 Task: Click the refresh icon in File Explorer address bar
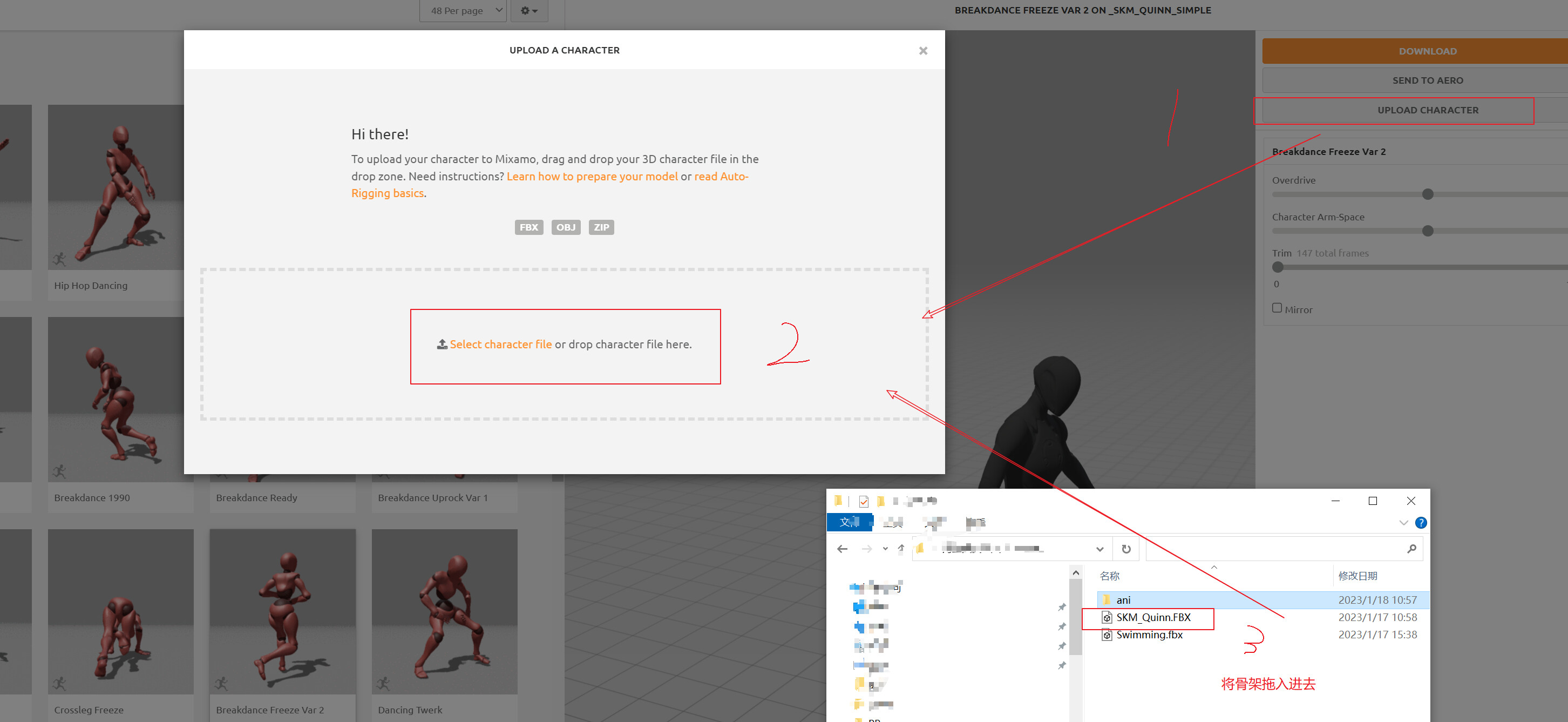(1126, 549)
